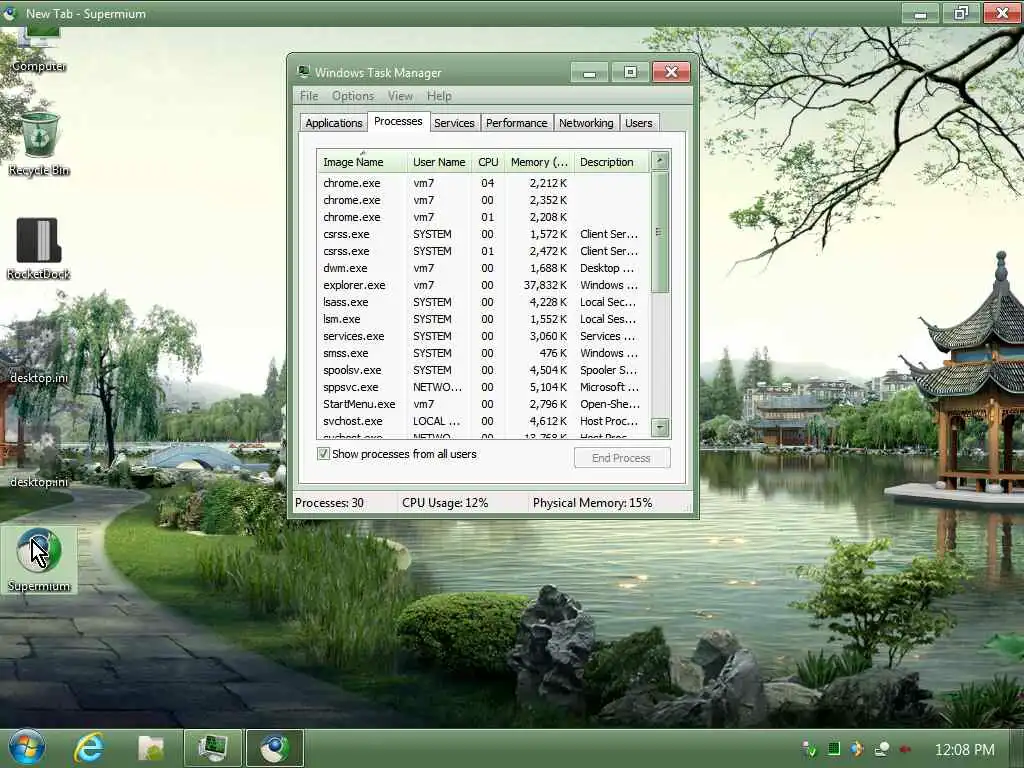This screenshot has width=1024, height=768.
Task: Select the sppsvc.exe process row
Action: (x=483, y=387)
